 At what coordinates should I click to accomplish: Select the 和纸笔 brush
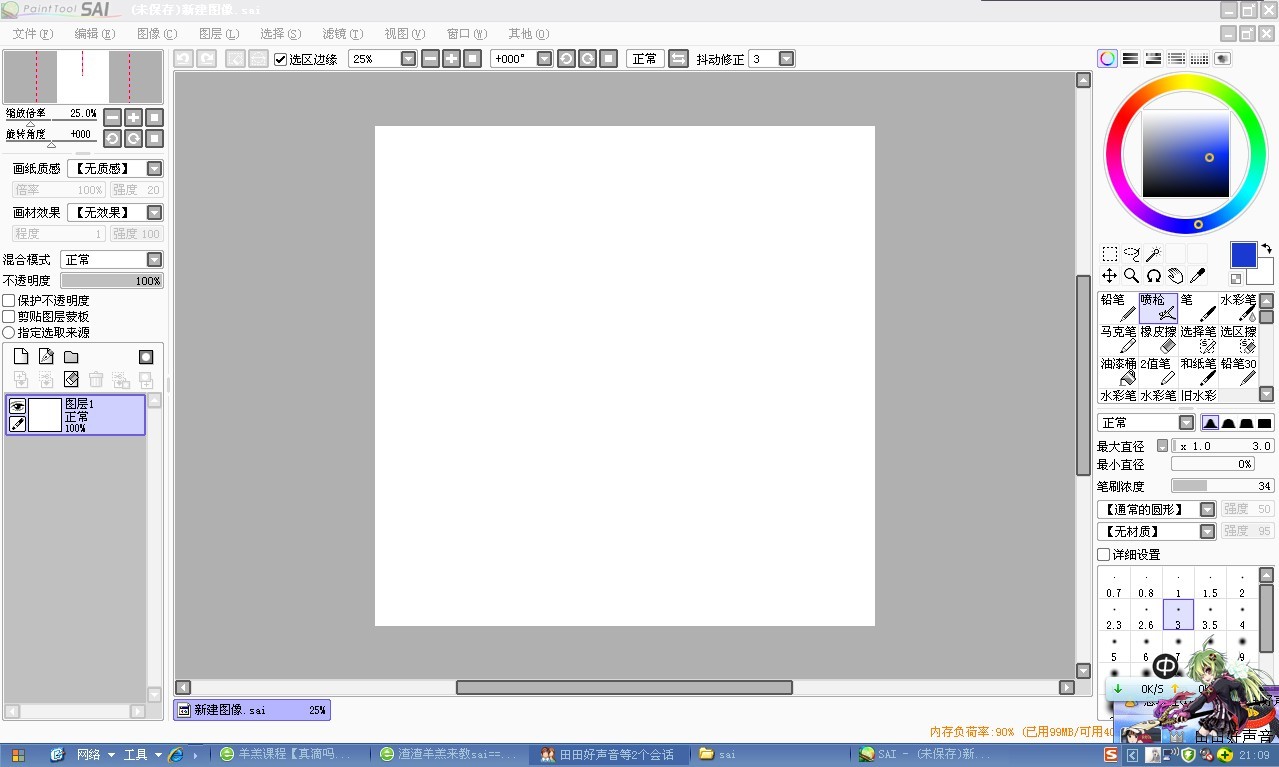click(1198, 371)
